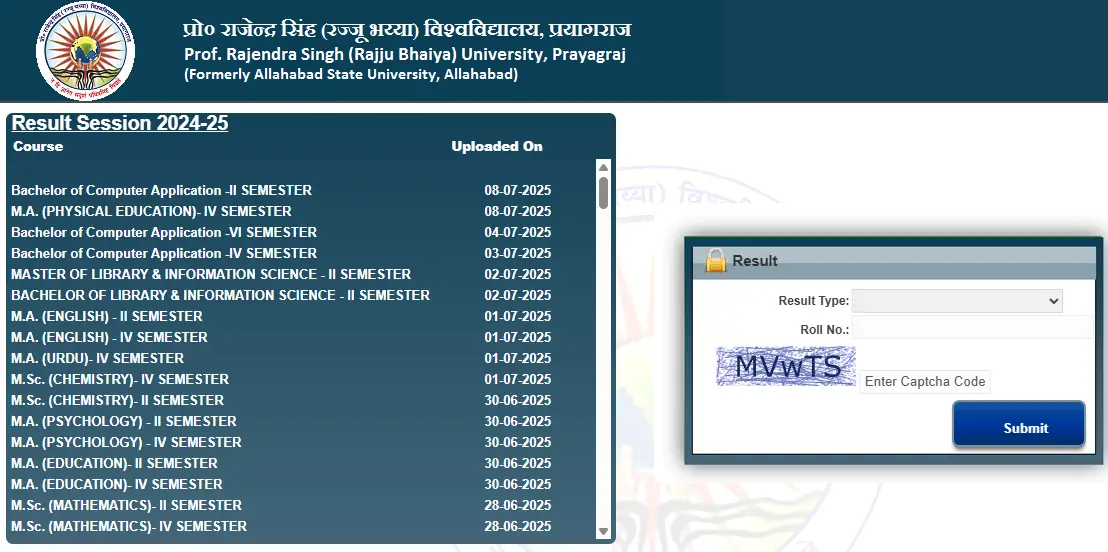Click the Result panel title text

755,261
